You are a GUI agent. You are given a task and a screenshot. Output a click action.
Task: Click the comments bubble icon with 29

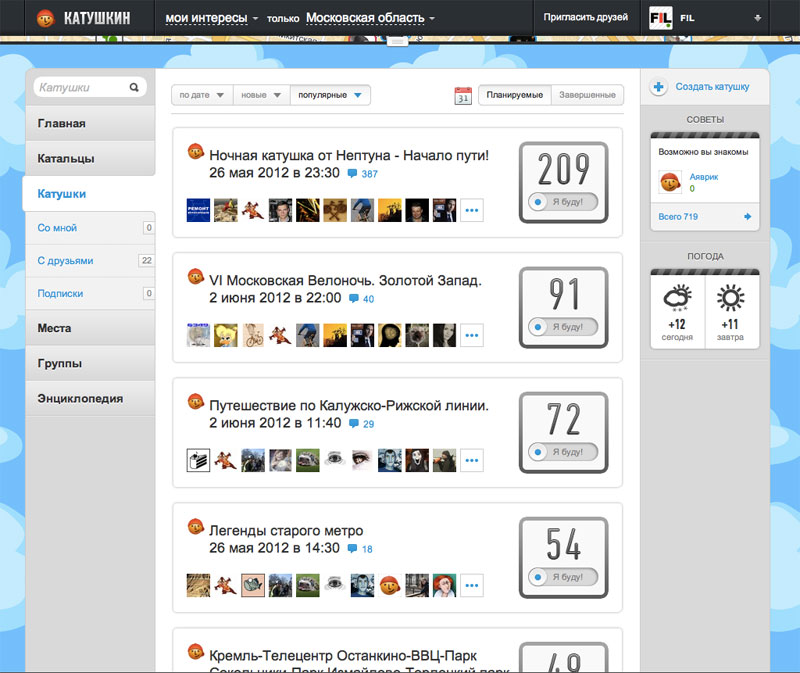(x=354, y=423)
